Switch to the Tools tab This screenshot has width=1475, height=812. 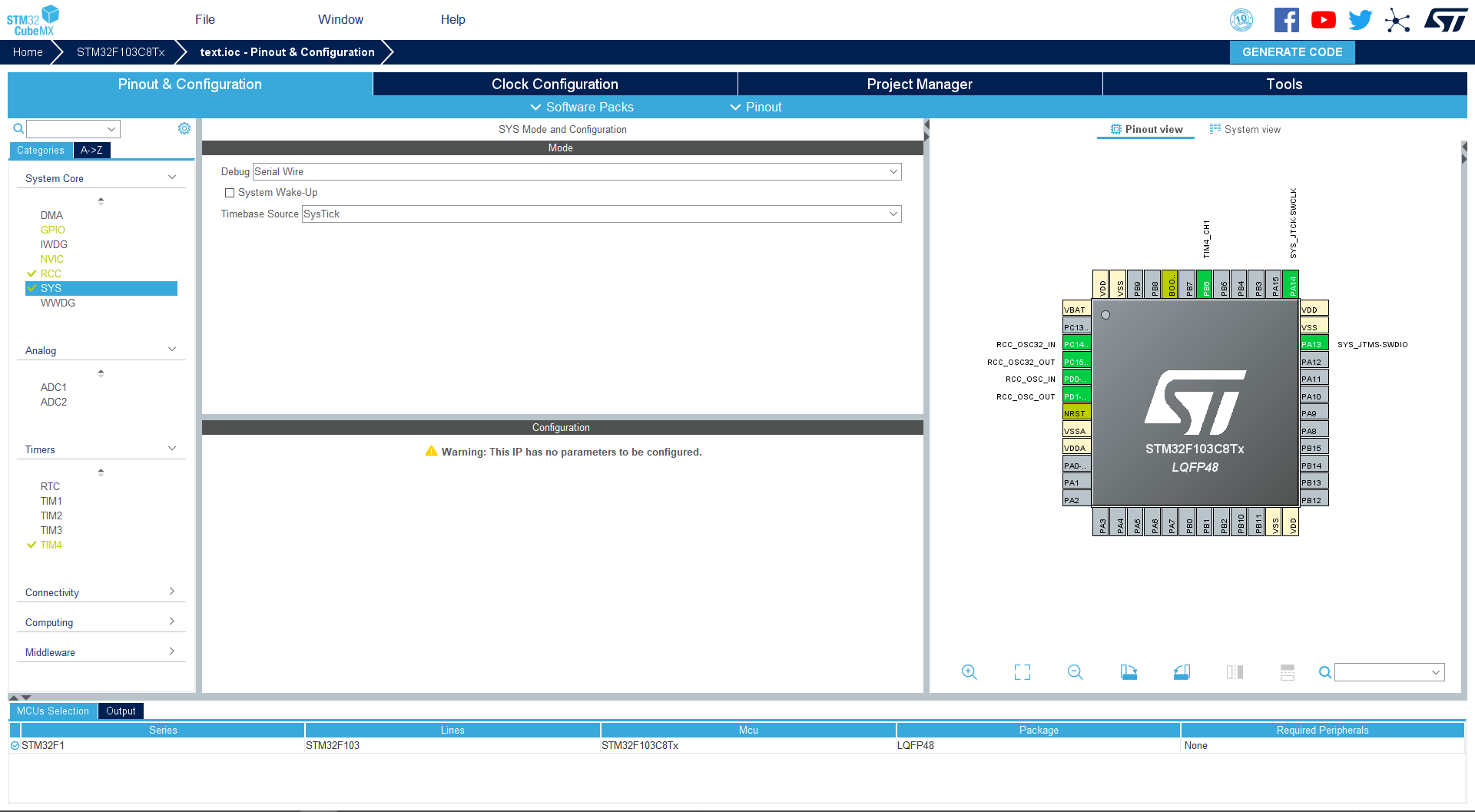tap(1284, 85)
